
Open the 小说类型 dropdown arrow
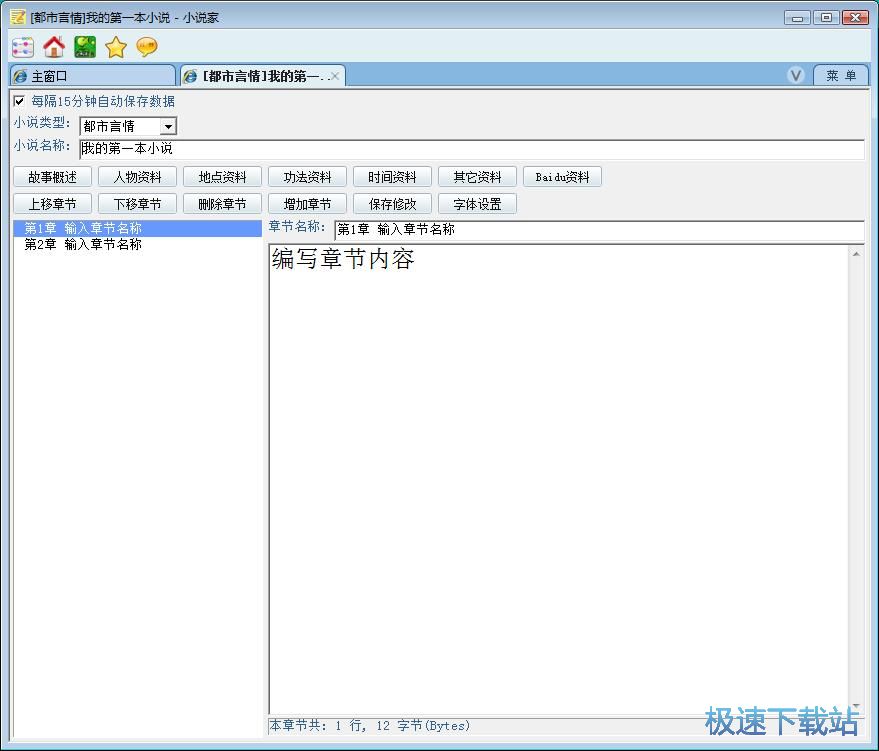[x=168, y=127]
